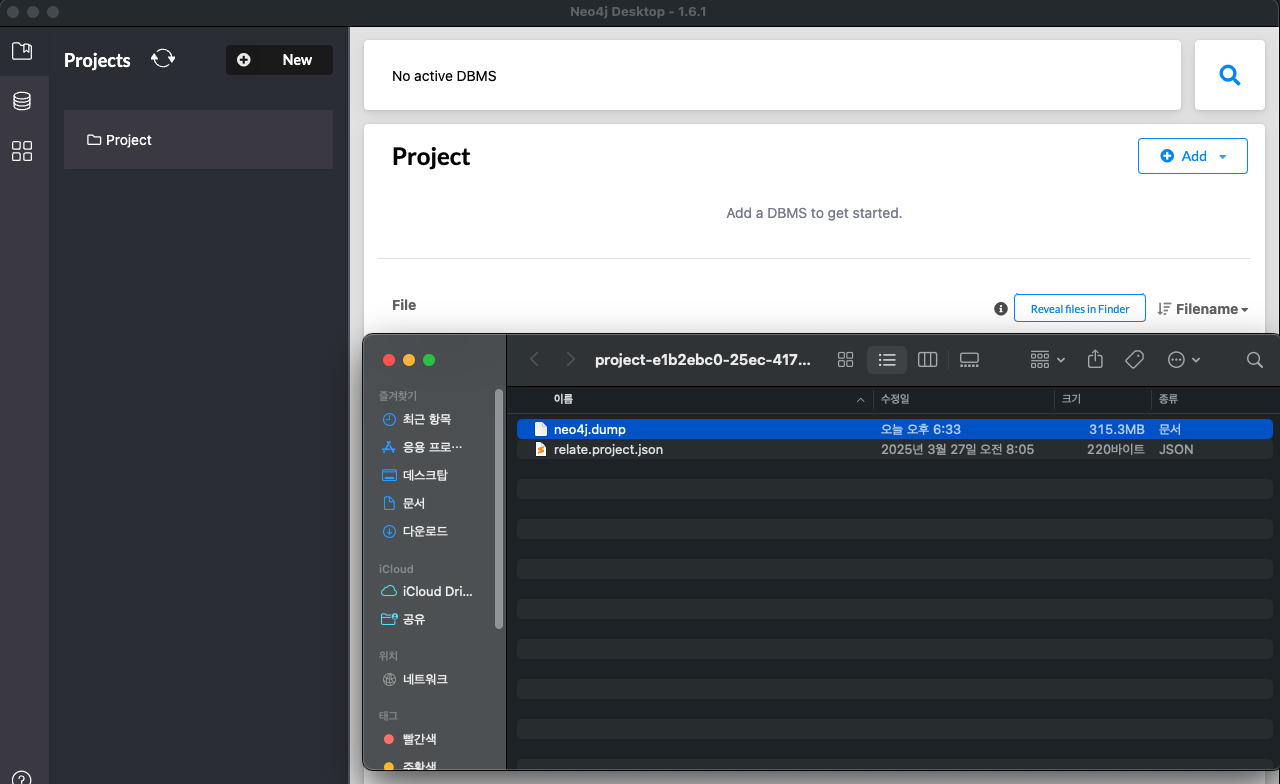
Task: Click Reveal files in Finder
Action: 1080,309
